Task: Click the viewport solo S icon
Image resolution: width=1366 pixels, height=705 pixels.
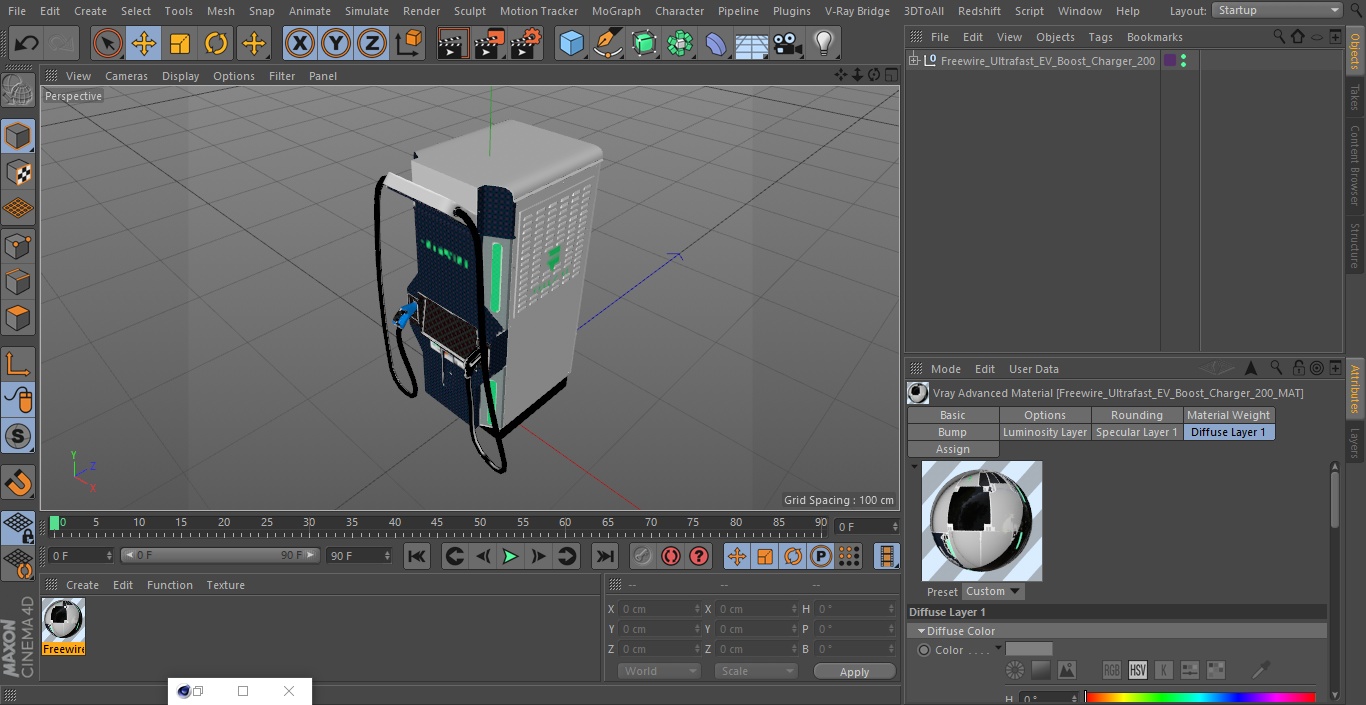Action: point(18,436)
